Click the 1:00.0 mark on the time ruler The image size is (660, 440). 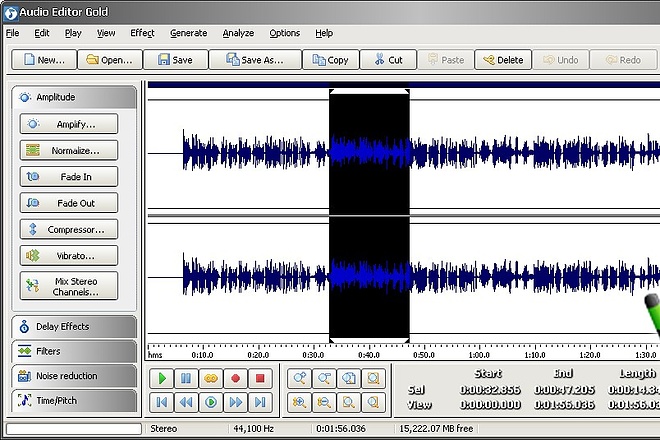coord(479,355)
